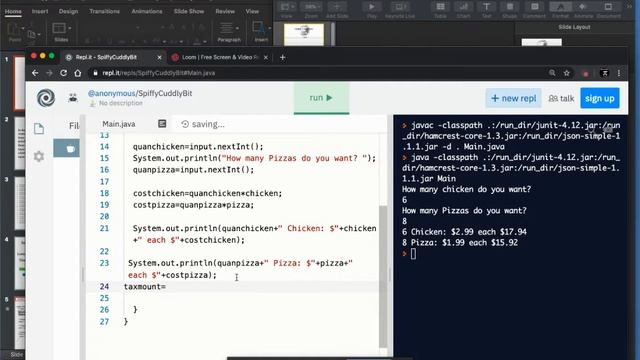Select slide 4 thumbnail in PowerPoint
The width and height of the screenshot is (640, 360).
point(20,262)
